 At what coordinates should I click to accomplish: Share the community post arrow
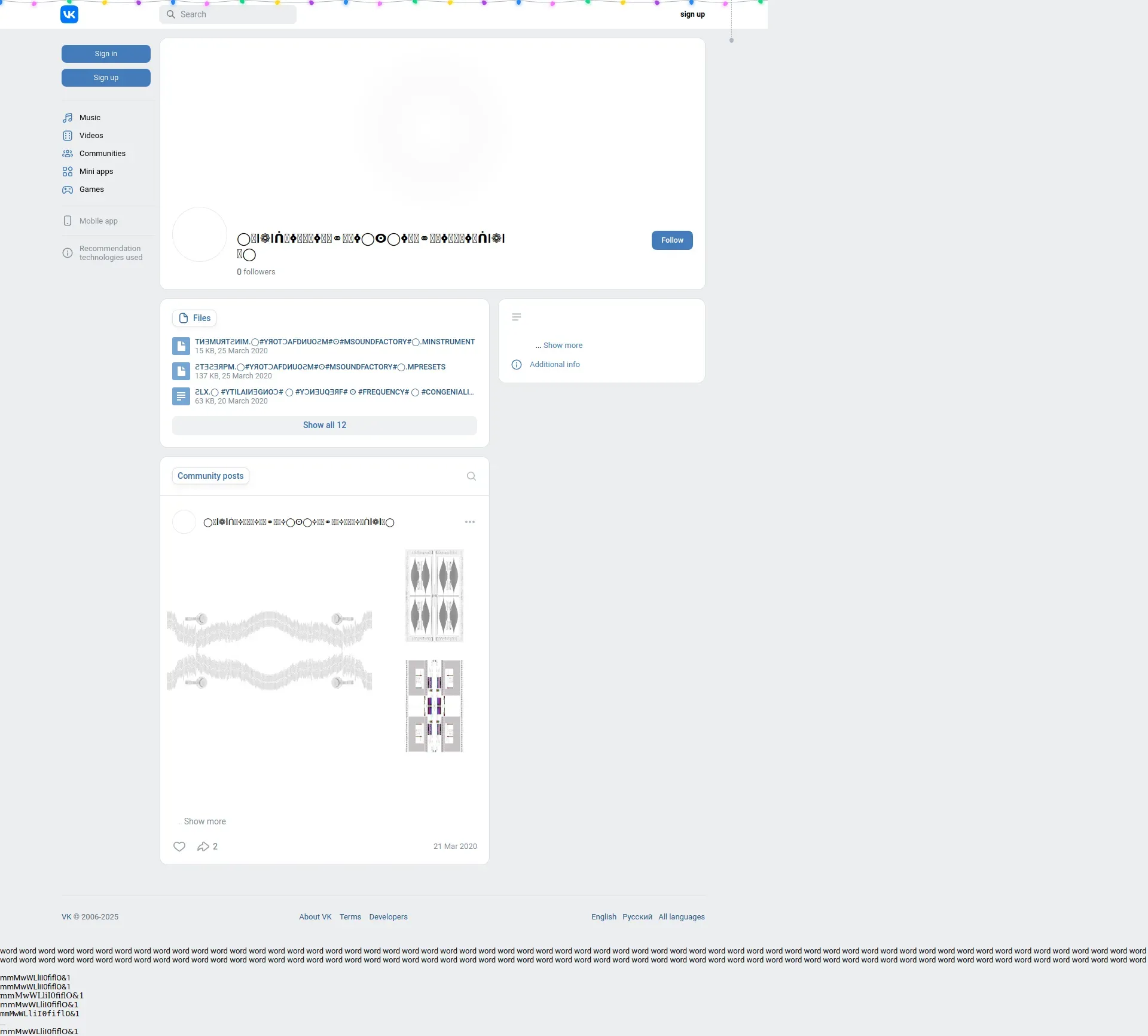click(x=203, y=846)
